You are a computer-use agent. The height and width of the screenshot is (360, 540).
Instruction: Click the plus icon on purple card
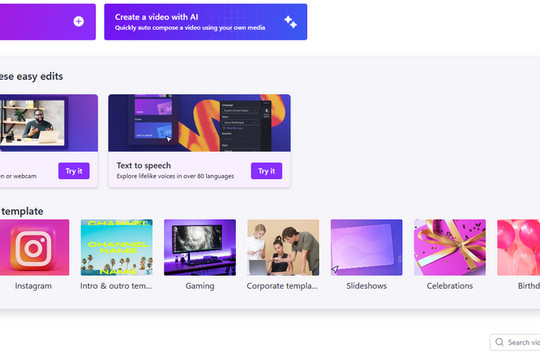(x=79, y=21)
